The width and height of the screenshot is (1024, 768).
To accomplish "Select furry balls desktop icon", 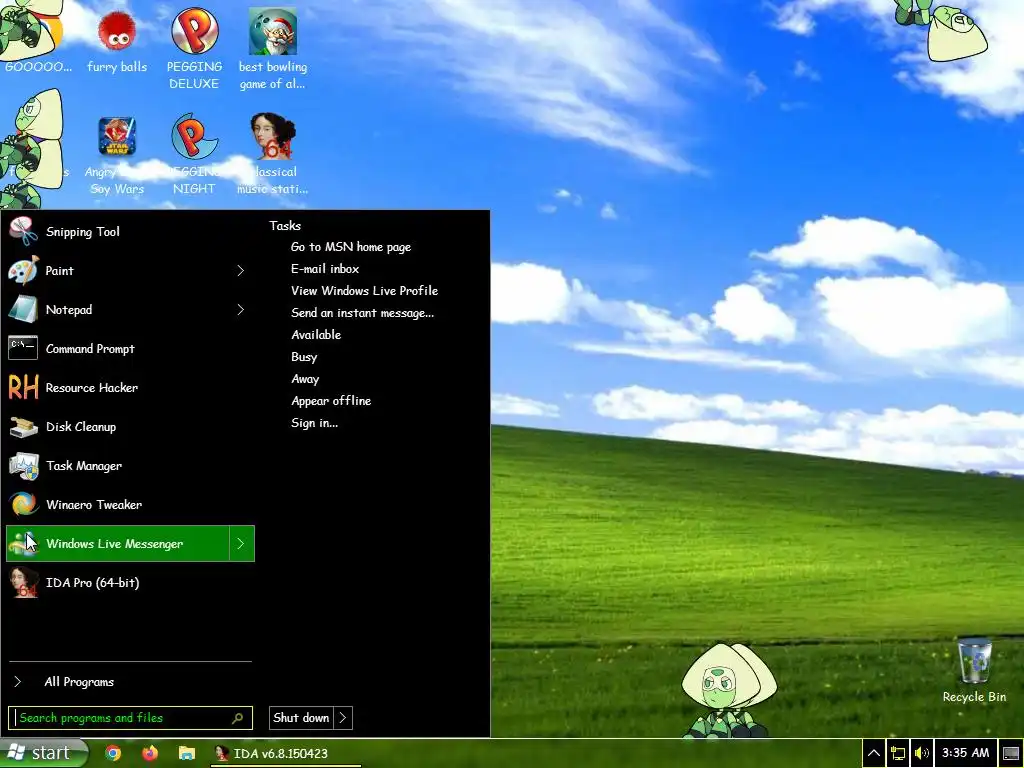I will coord(117,42).
